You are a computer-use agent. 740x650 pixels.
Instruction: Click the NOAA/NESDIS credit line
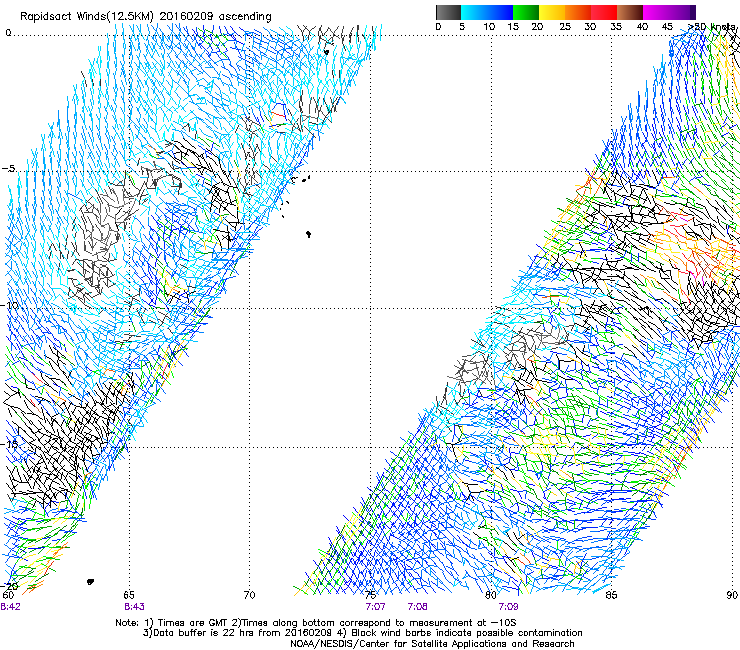tap(432, 644)
